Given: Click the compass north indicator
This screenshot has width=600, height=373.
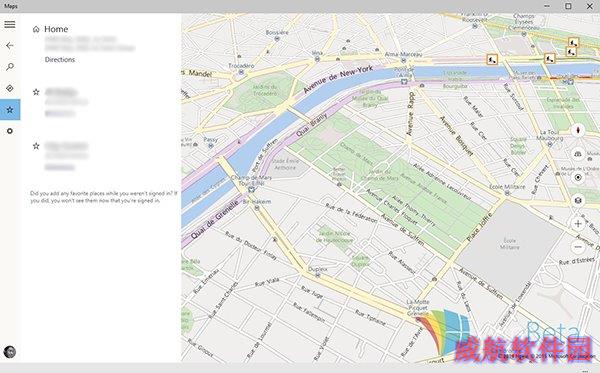Looking at the screenshot, I should tap(578, 130).
